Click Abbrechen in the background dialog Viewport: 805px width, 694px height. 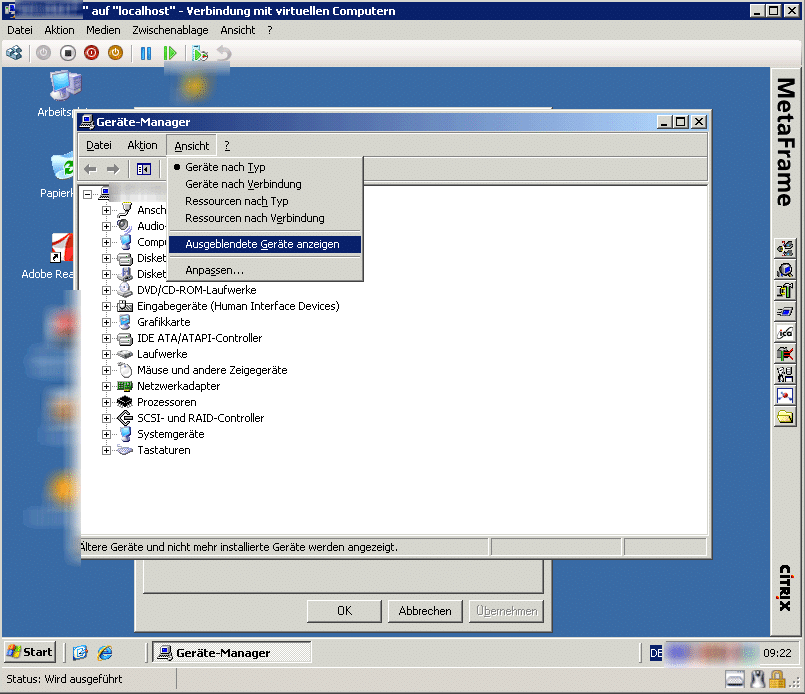[425, 611]
